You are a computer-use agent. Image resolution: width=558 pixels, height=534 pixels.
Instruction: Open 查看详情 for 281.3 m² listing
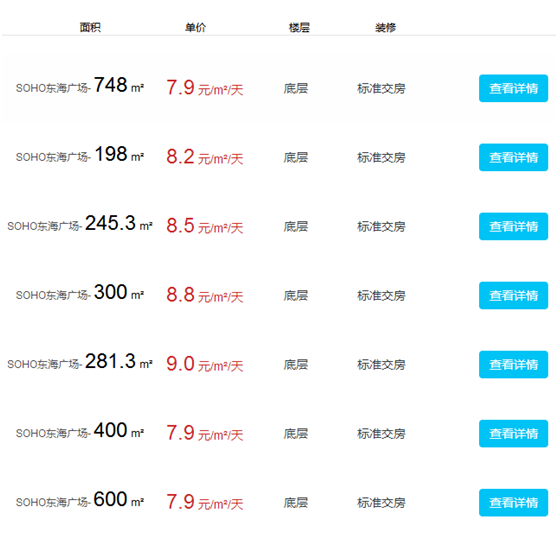(513, 364)
